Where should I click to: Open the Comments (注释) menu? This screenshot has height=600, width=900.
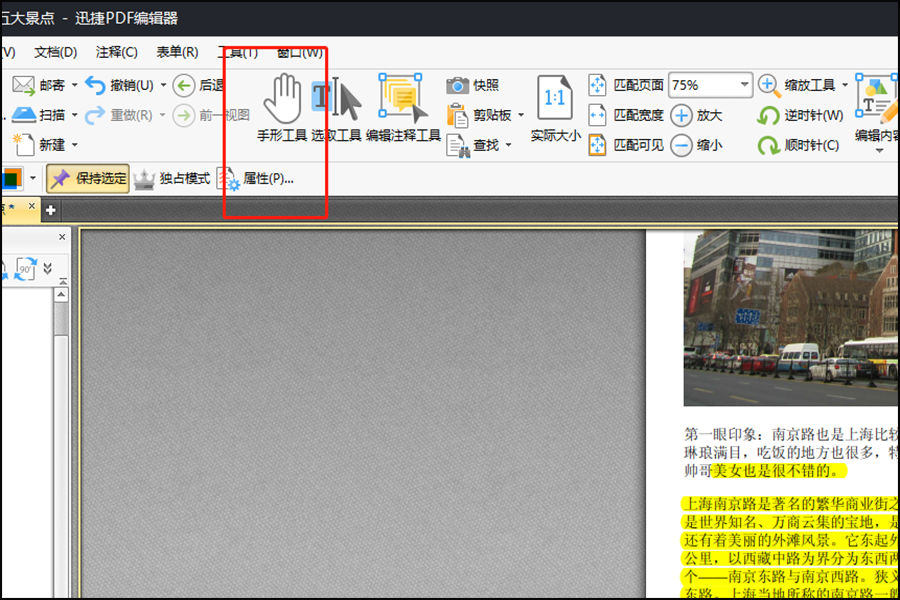click(x=117, y=53)
